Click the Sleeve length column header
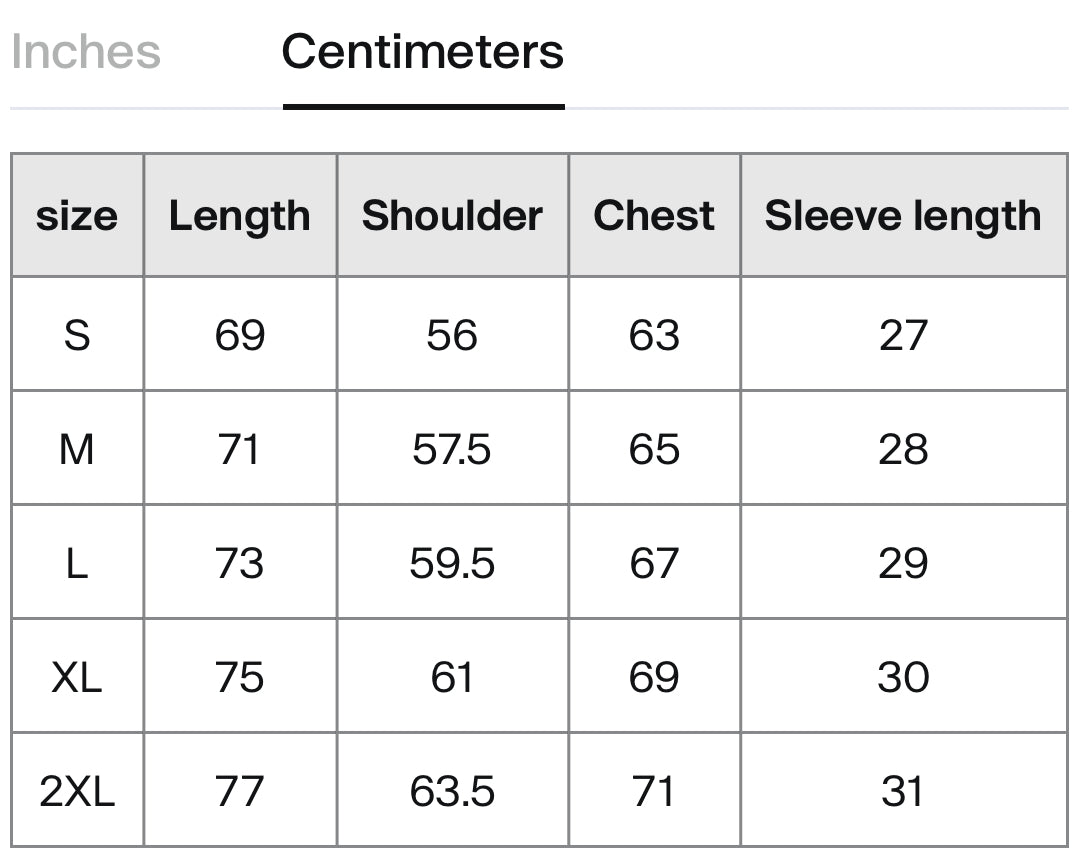Viewport: 1085px width, 860px height. [903, 216]
